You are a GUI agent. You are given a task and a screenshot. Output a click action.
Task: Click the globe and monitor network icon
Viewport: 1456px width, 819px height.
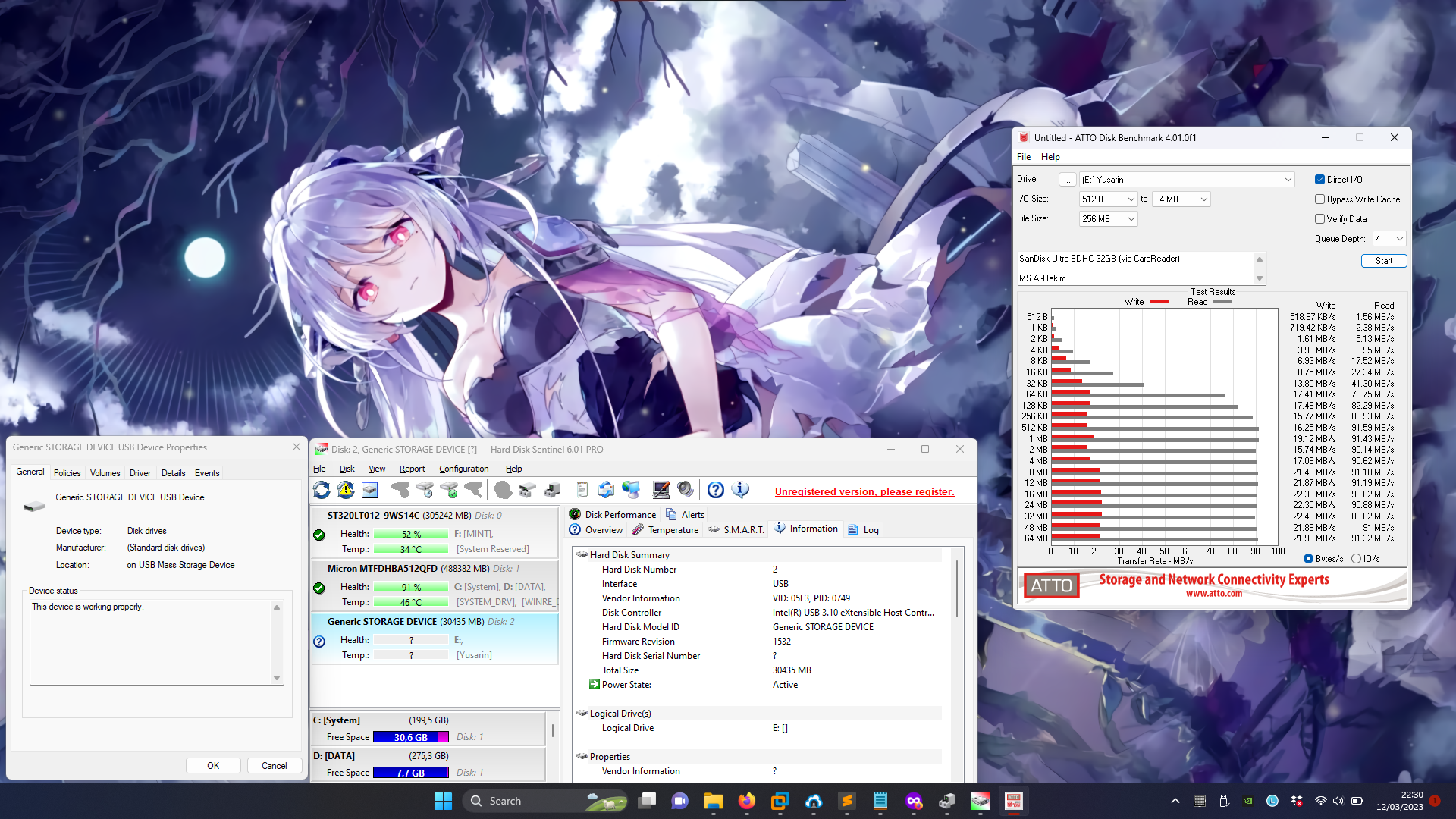point(631,491)
